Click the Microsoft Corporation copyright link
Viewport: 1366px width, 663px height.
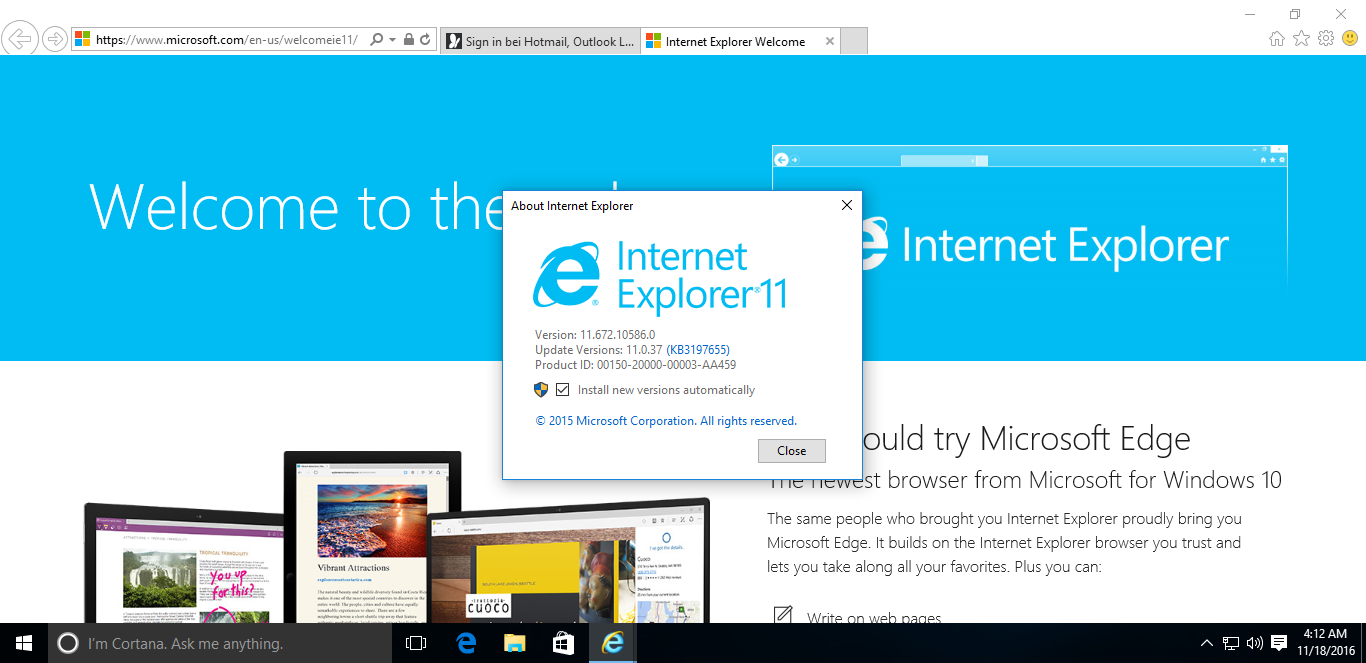tap(666, 421)
